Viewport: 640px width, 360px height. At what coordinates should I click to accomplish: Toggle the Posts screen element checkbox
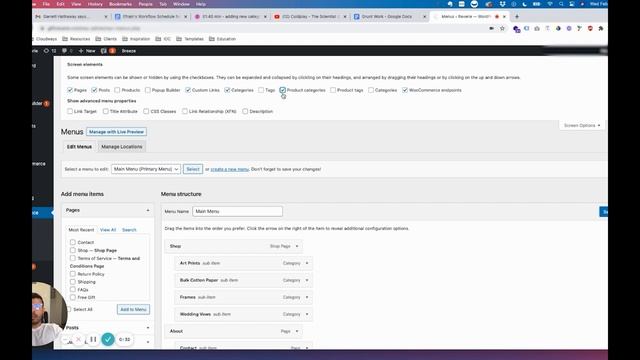(94, 90)
